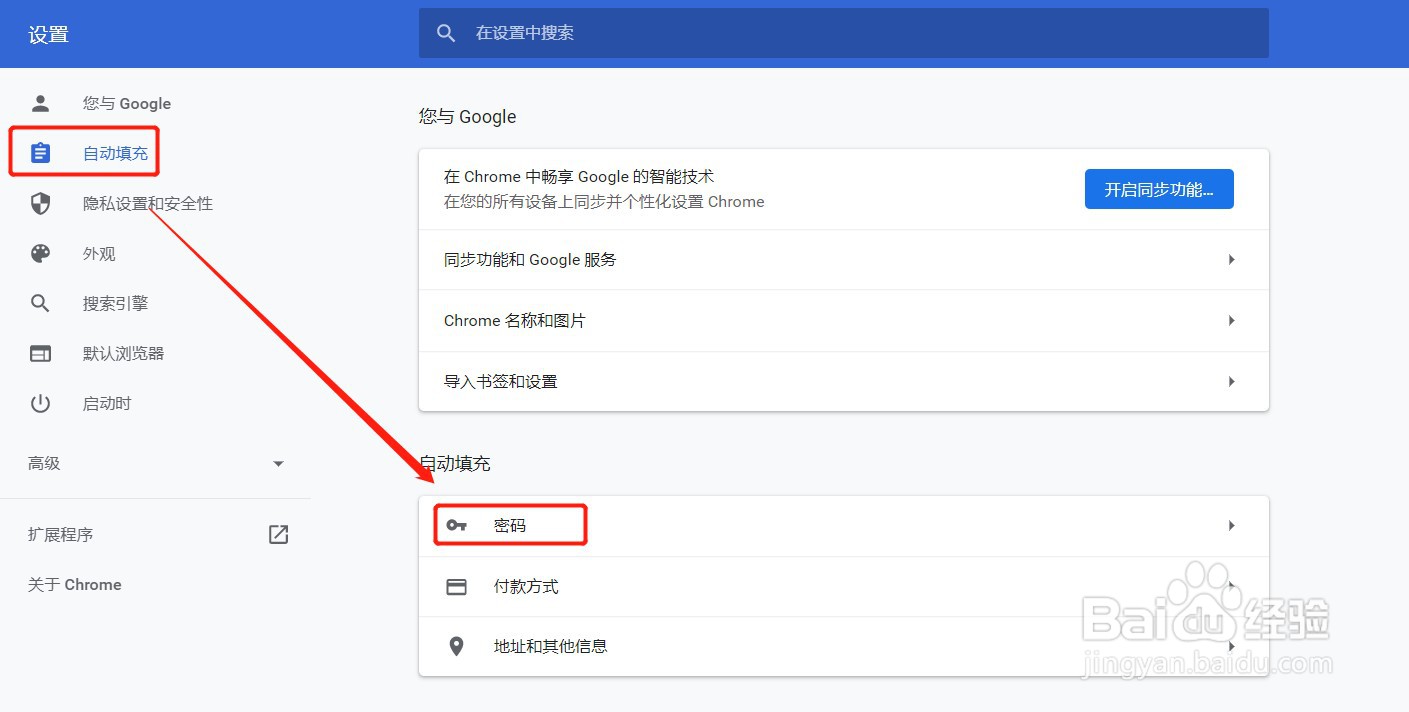Click the power icon beside 启动时
The height and width of the screenshot is (712, 1409).
click(x=40, y=403)
